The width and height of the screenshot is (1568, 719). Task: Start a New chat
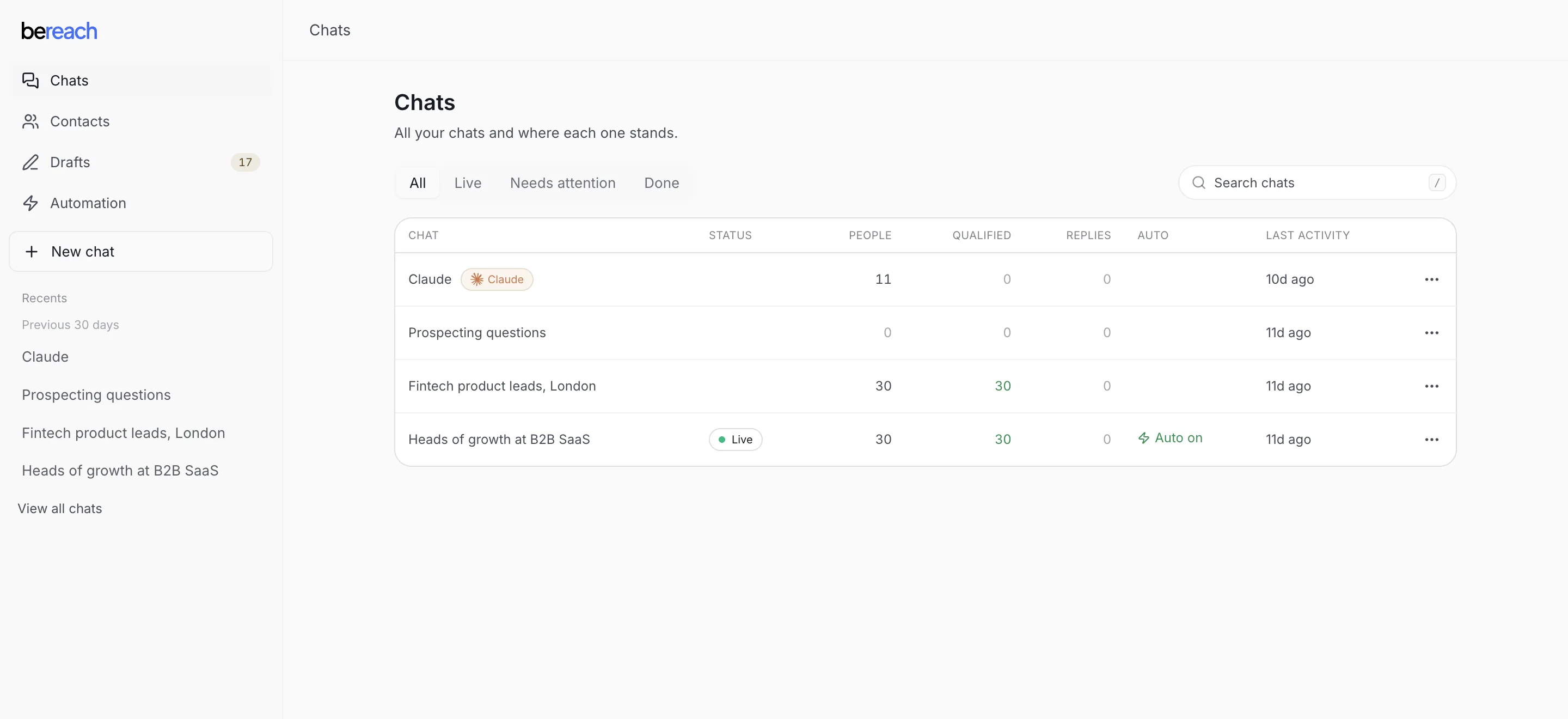pos(140,252)
